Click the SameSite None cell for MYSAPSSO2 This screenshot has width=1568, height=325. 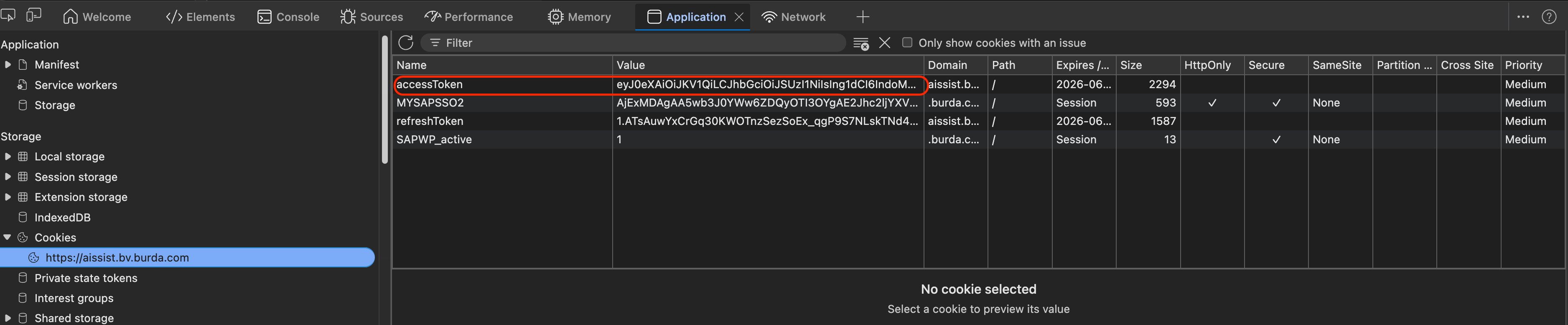tap(1340, 103)
